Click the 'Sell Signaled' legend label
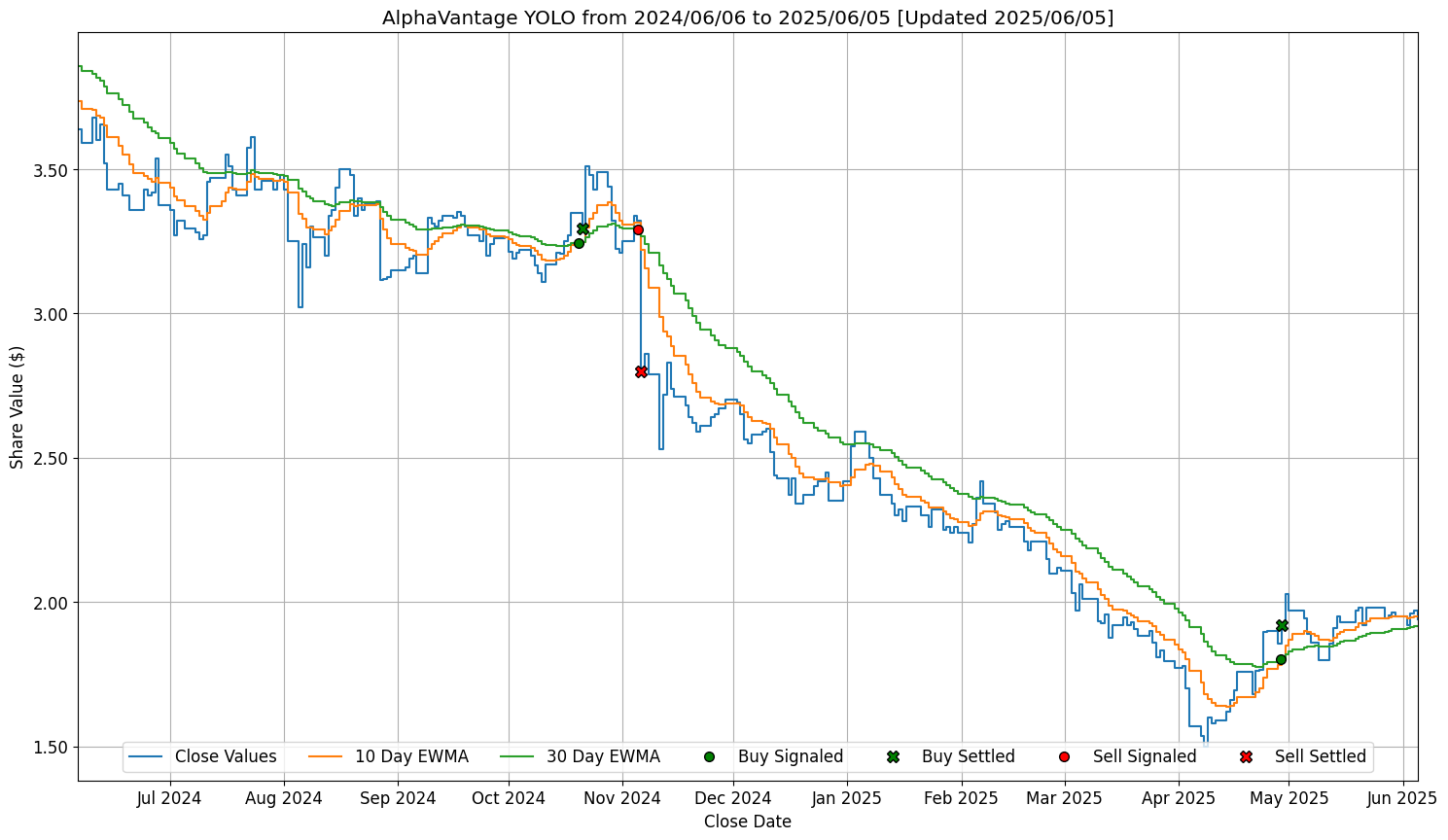The height and width of the screenshot is (840, 1448). (1145, 756)
